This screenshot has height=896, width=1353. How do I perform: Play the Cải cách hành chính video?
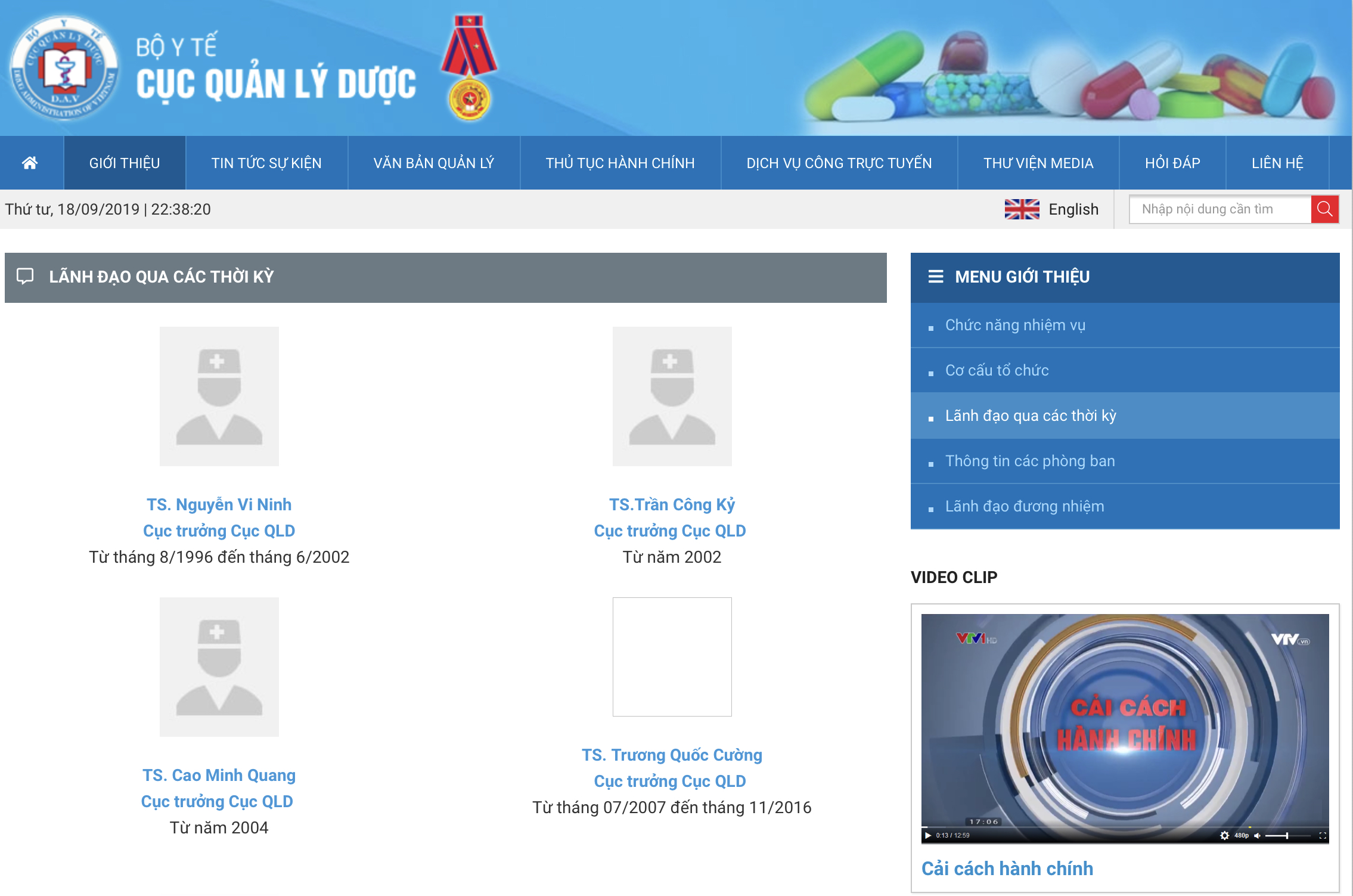928,835
